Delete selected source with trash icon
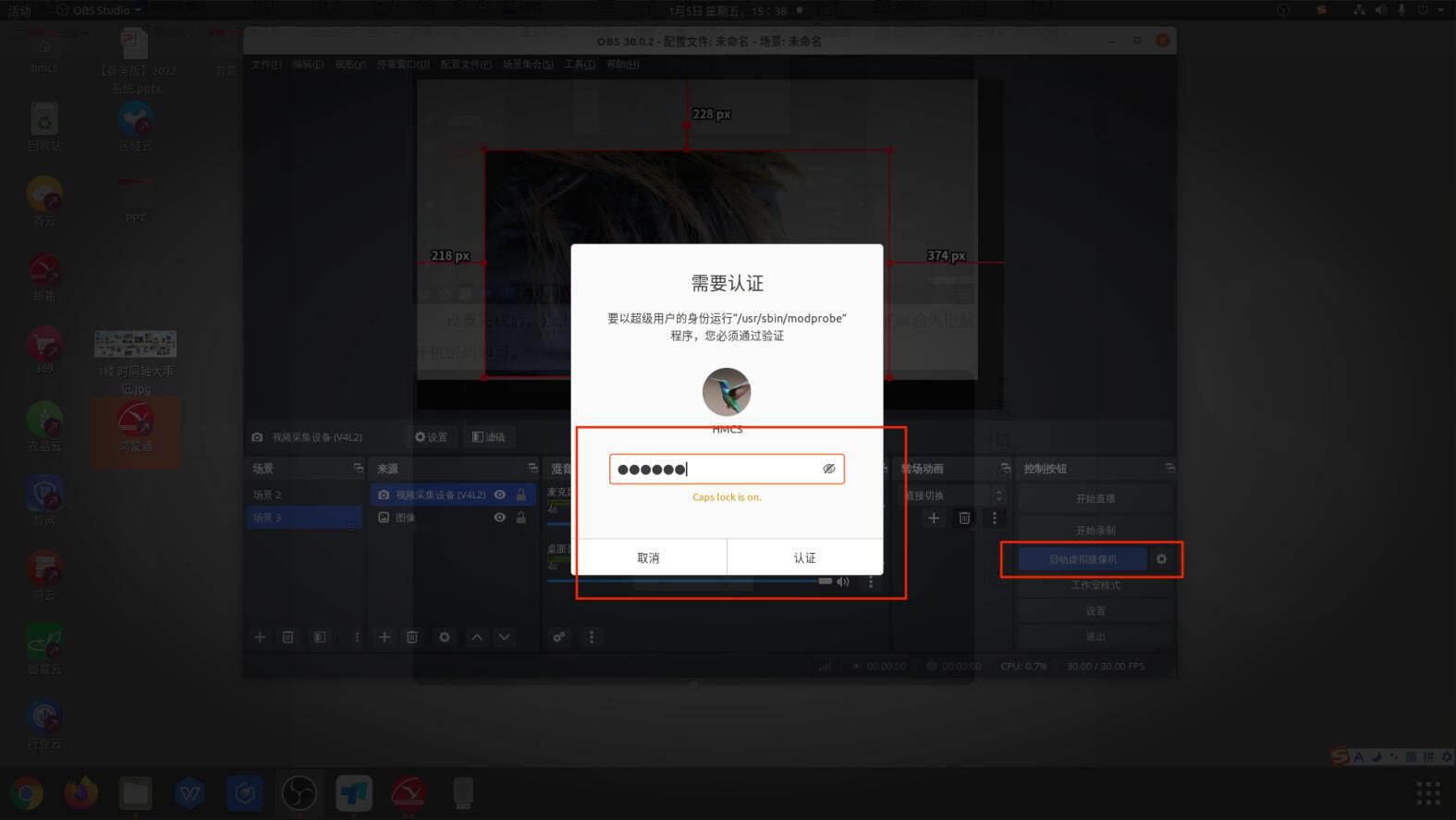1456x820 pixels. pyautogui.click(x=412, y=637)
